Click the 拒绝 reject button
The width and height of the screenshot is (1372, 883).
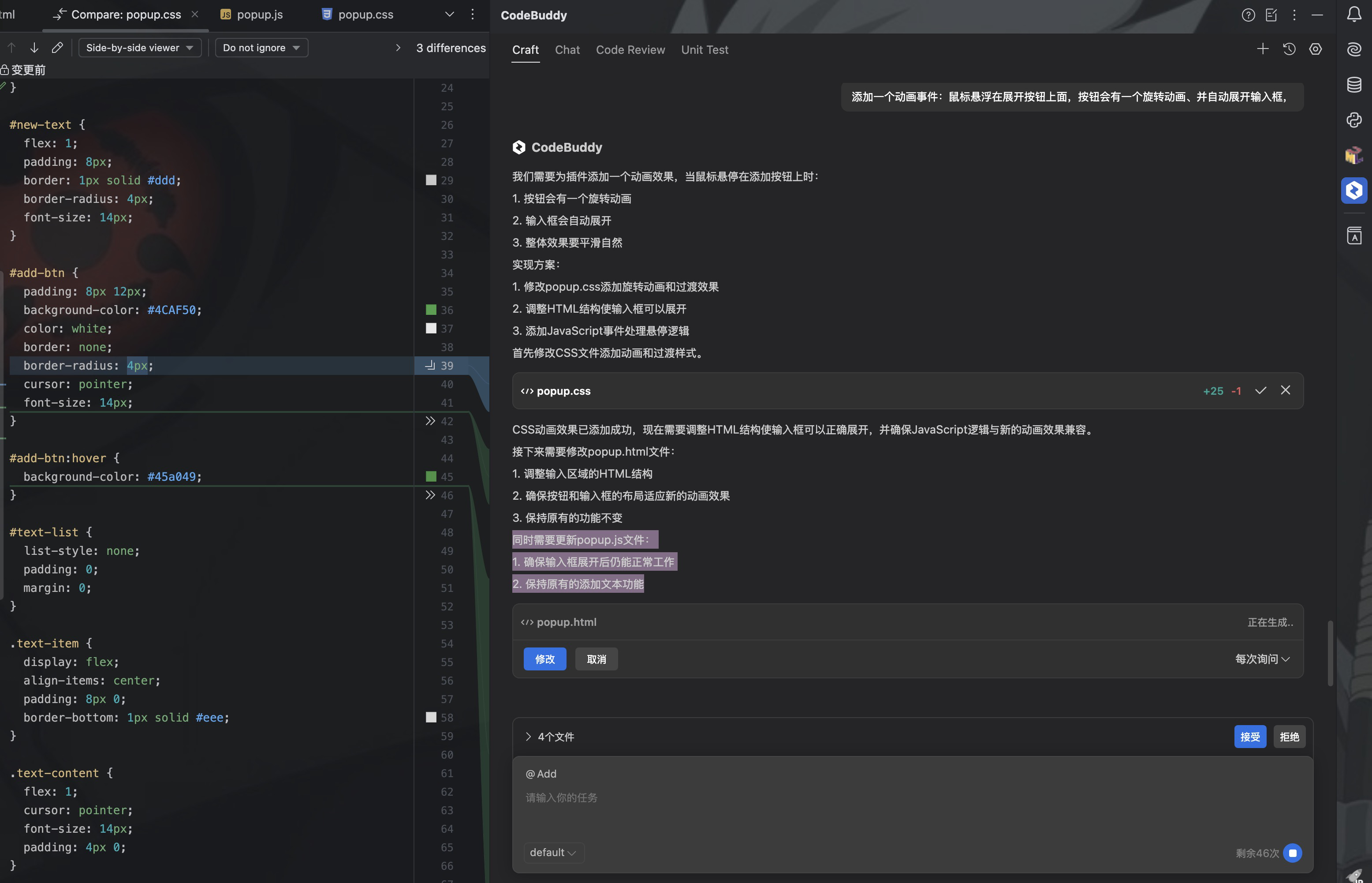click(x=1289, y=737)
